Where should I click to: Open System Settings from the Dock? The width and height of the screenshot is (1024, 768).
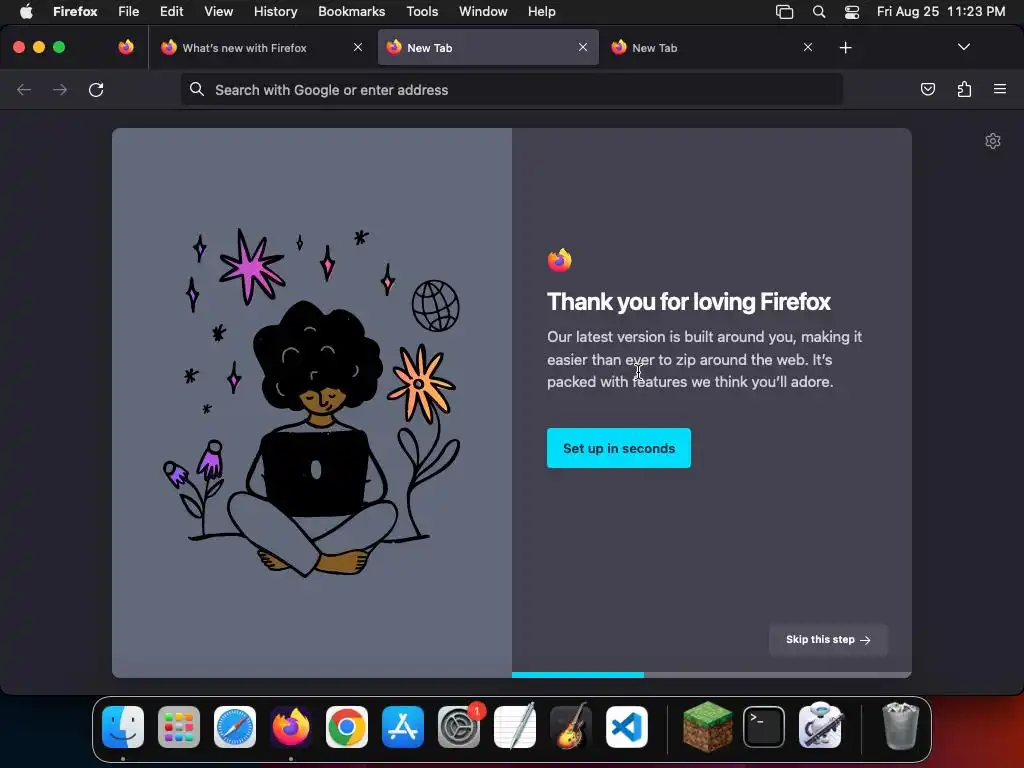tap(458, 727)
